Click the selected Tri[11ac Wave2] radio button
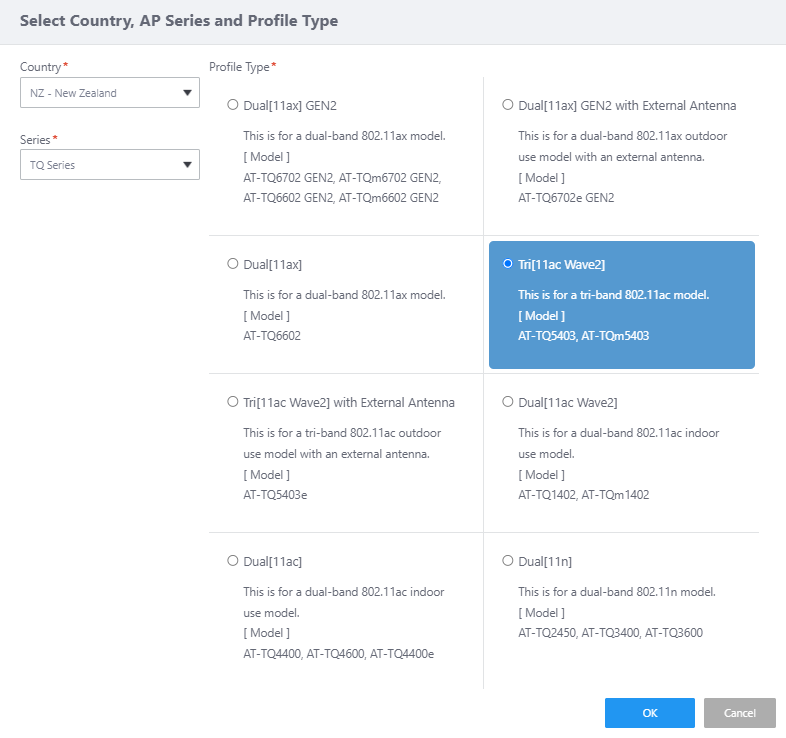This screenshot has width=786, height=738. point(508,264)
